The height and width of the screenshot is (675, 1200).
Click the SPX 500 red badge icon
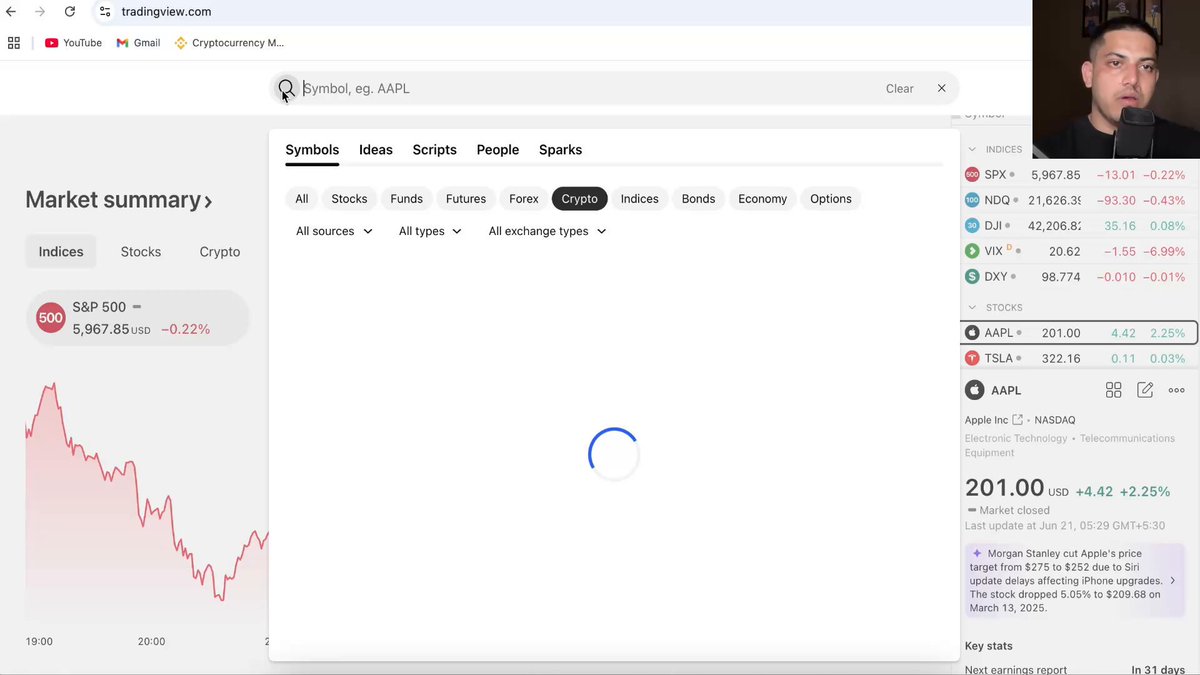pyautogui.click(x=972, y=174)
